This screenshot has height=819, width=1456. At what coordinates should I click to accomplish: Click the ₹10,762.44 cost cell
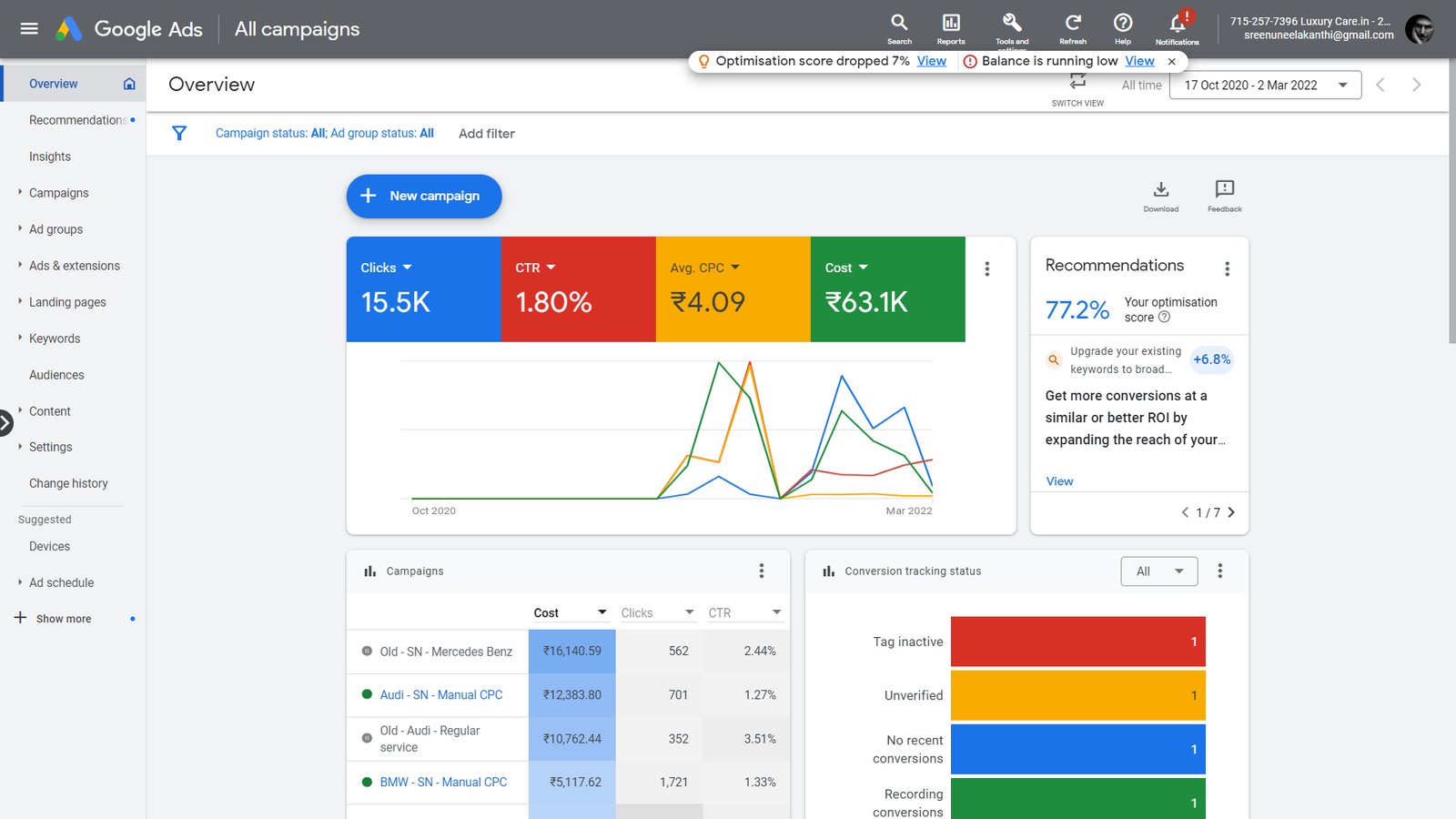tap(571, 739)
